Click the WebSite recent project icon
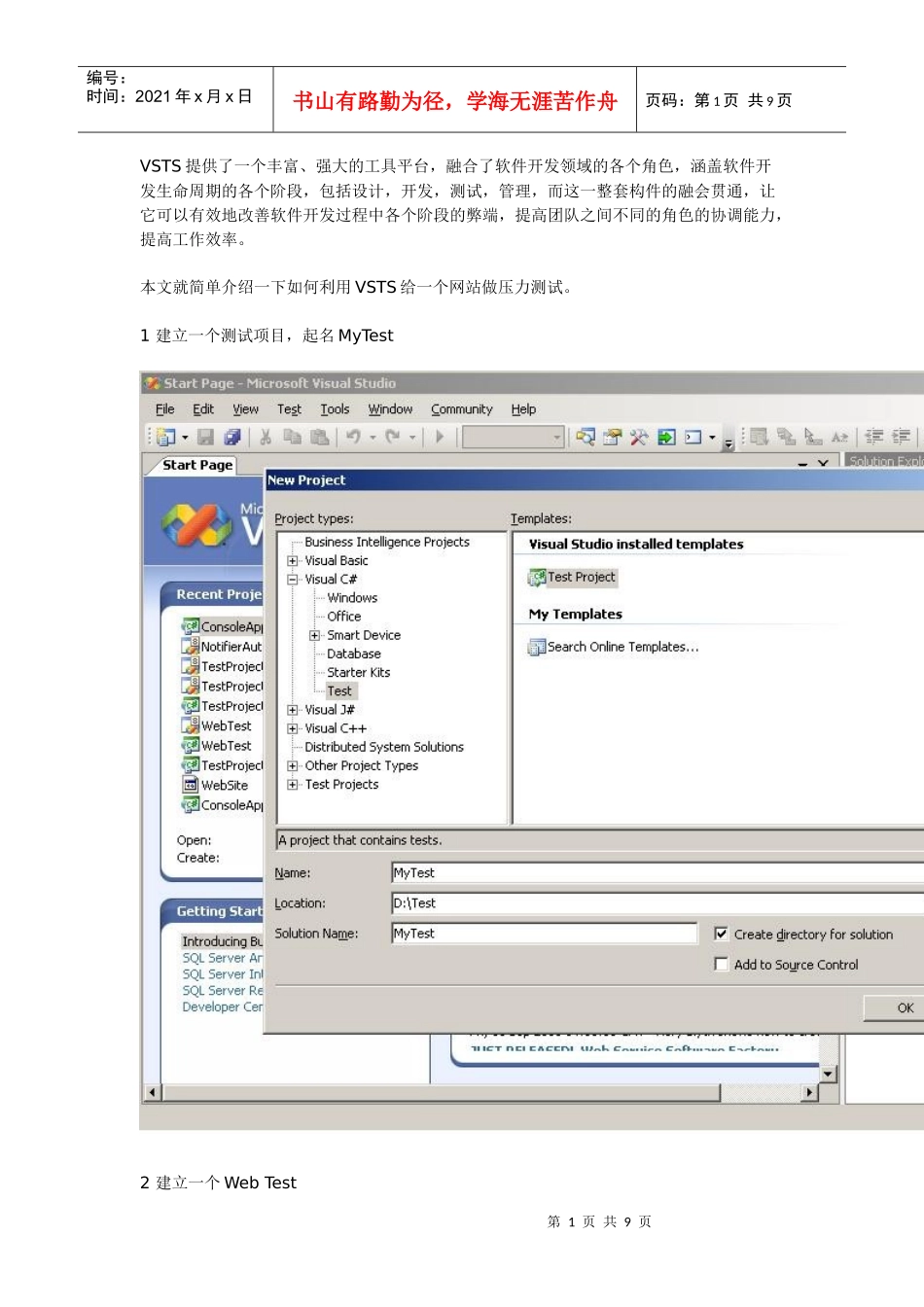This screenshot has height=1307, width=924. tap(191, 785)
